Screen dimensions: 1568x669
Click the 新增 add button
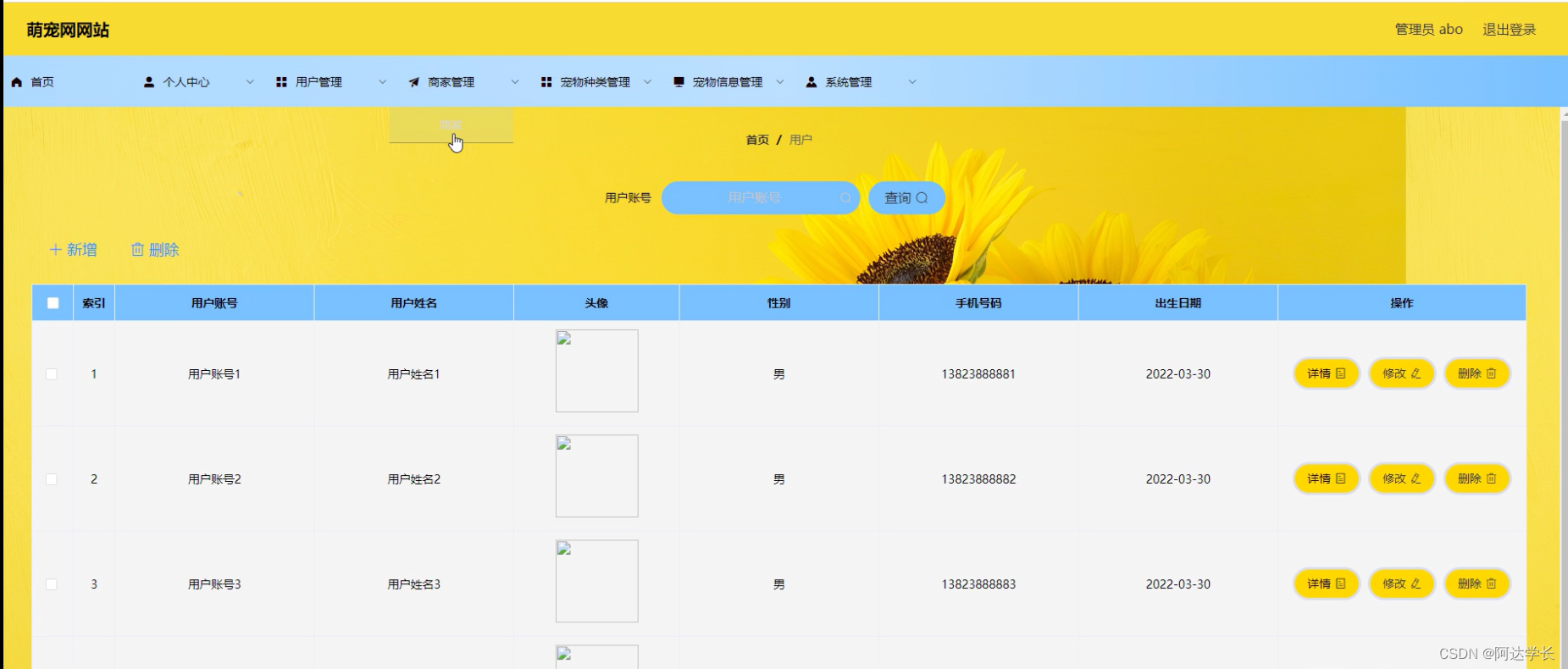[x=73, y=250]
